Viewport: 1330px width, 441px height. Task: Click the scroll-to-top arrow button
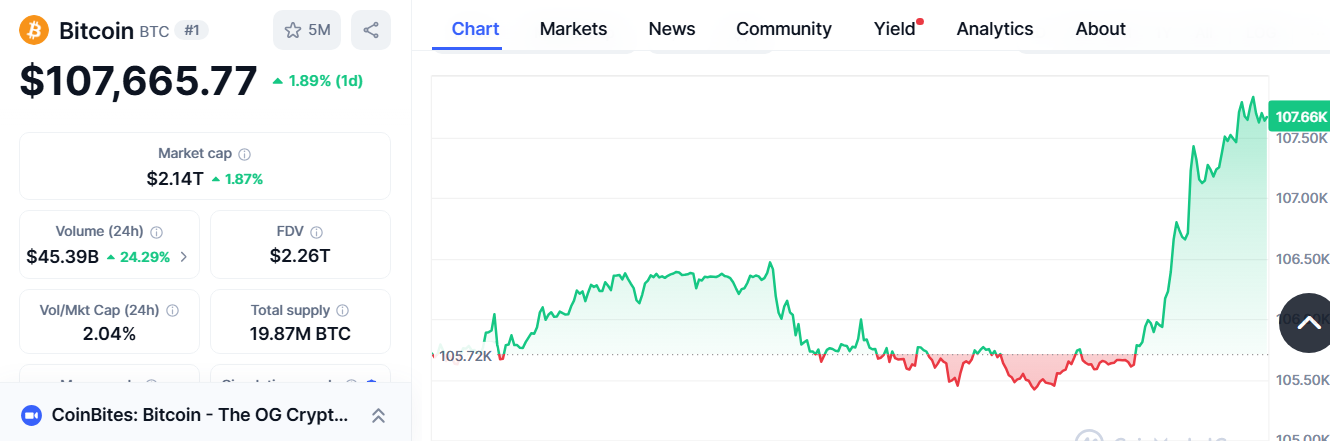[1307, 323]
